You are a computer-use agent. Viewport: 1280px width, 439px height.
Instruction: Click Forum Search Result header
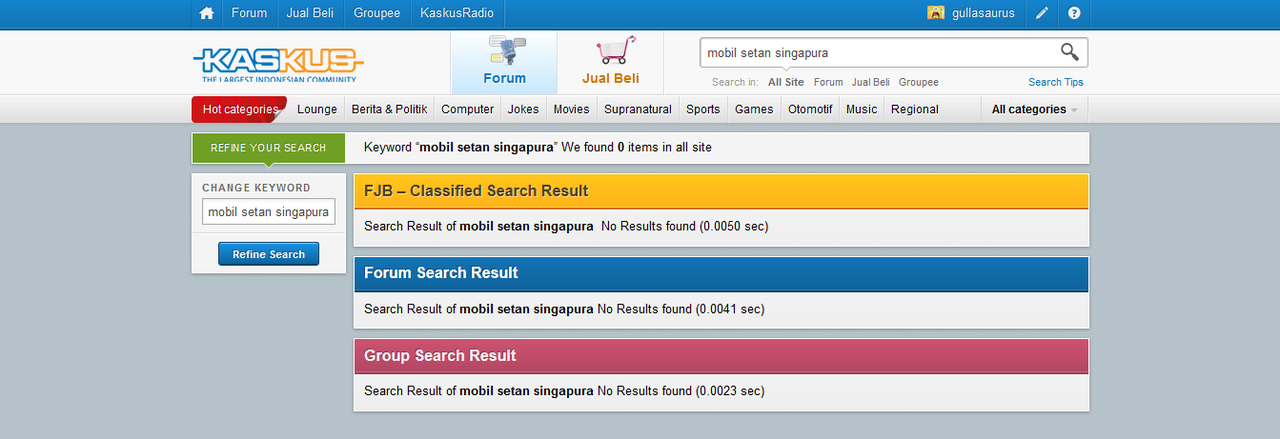click(x=721, y=273)
